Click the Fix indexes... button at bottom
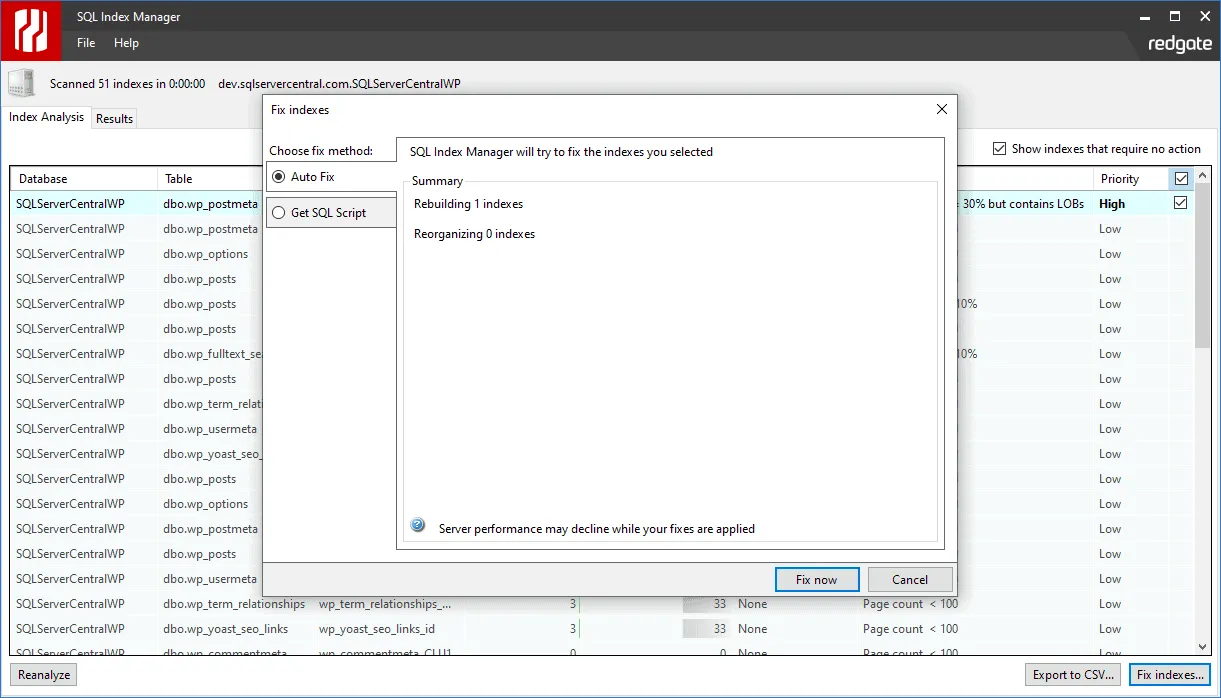Viewport: 1221px width, 698px height. (1170, 675)
